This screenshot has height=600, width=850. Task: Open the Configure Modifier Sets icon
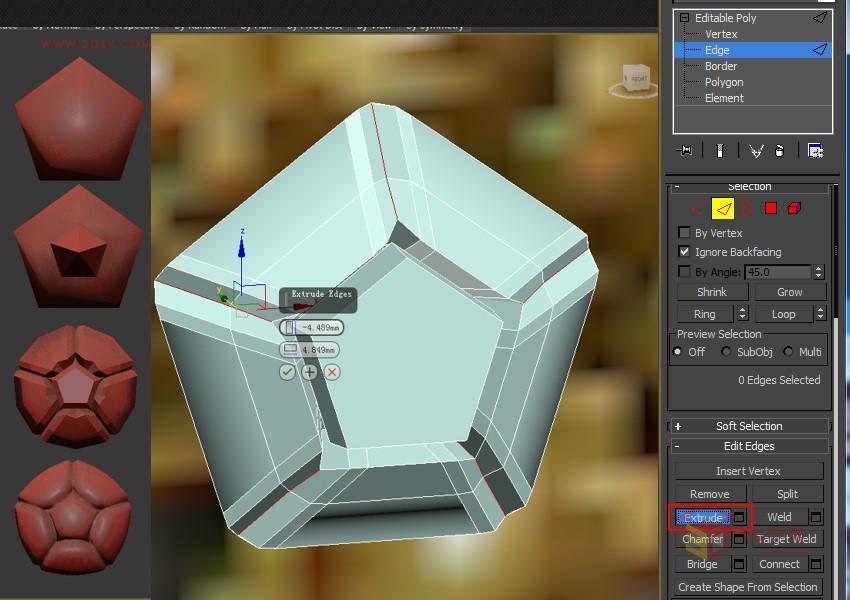pos(815,149)
